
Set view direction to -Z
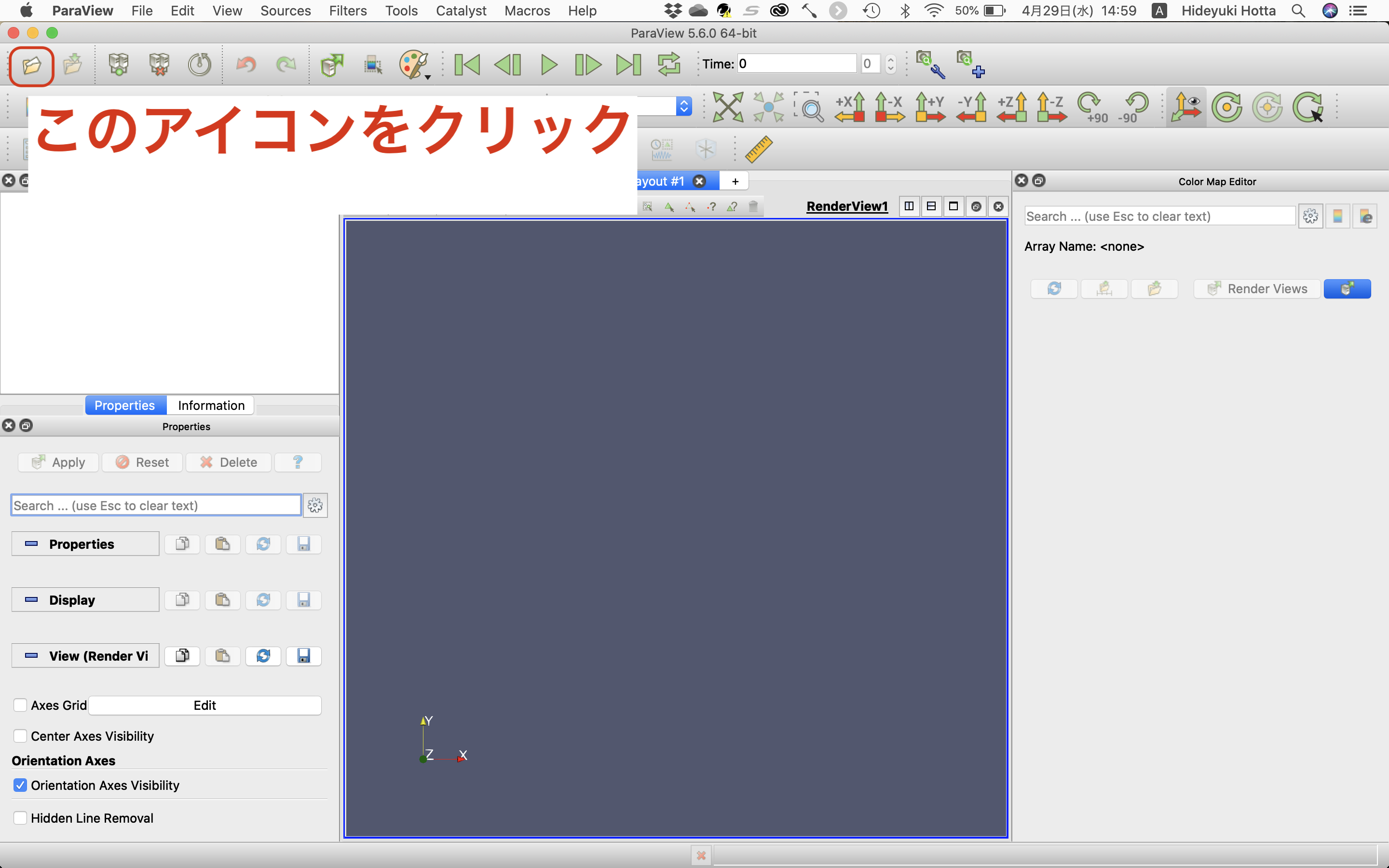click(x=1051, y=107)
